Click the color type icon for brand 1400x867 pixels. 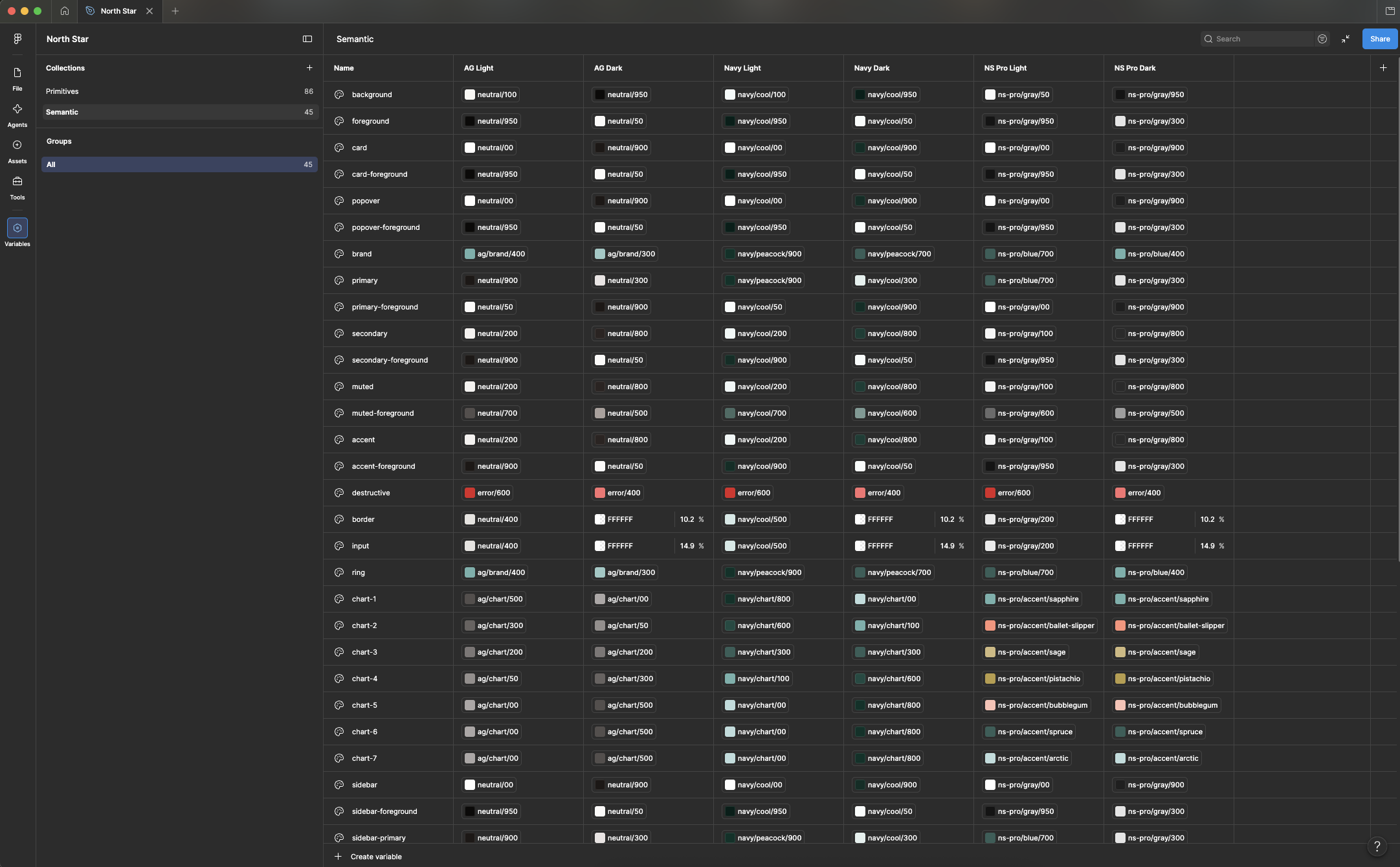point(339,254)
